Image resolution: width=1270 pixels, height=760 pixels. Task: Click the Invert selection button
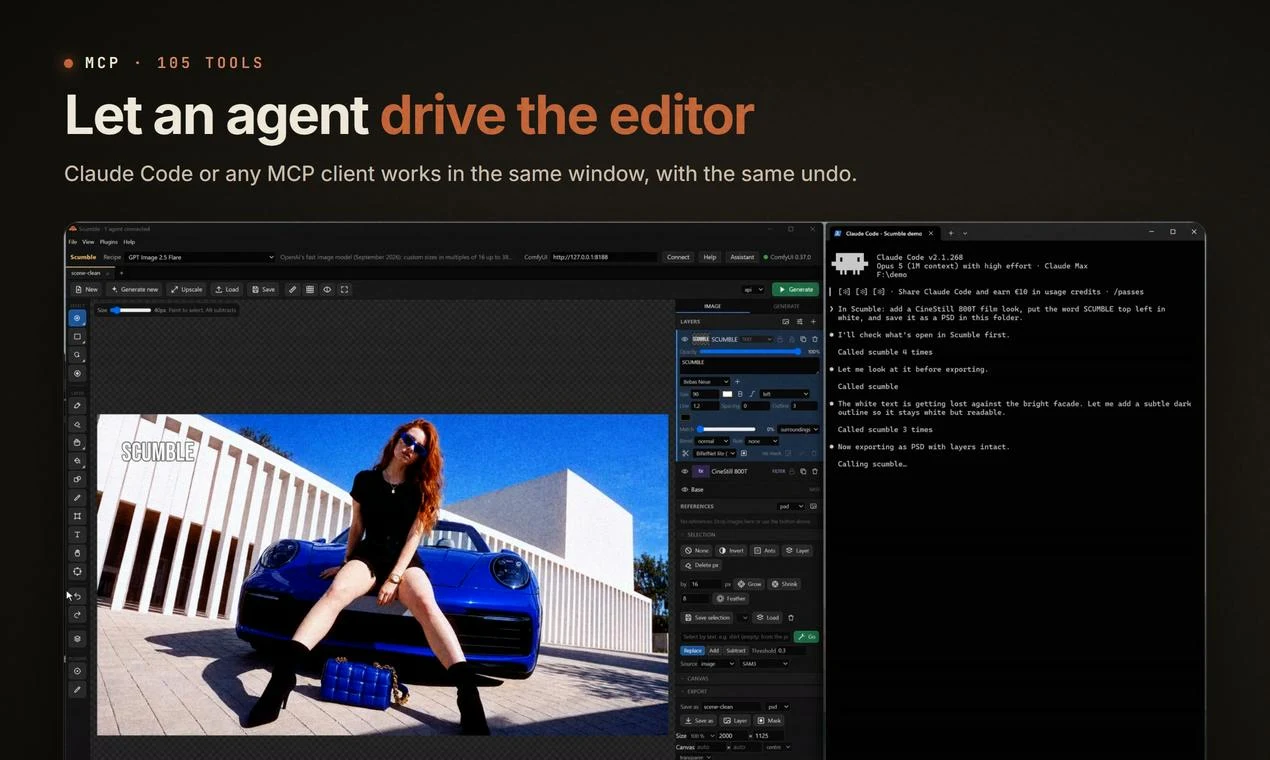pyautogui.click(x=732, y=550)
